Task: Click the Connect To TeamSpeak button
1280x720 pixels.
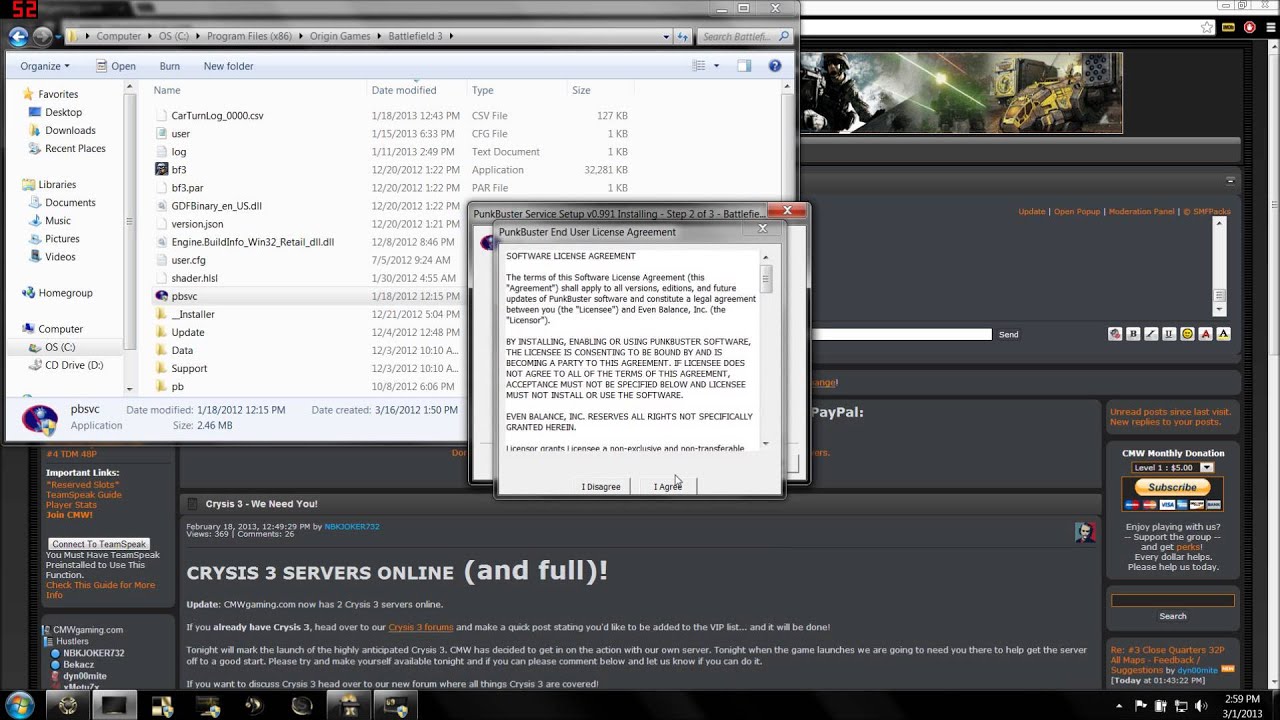Action: pyautogui.click(x=99, y=544)
